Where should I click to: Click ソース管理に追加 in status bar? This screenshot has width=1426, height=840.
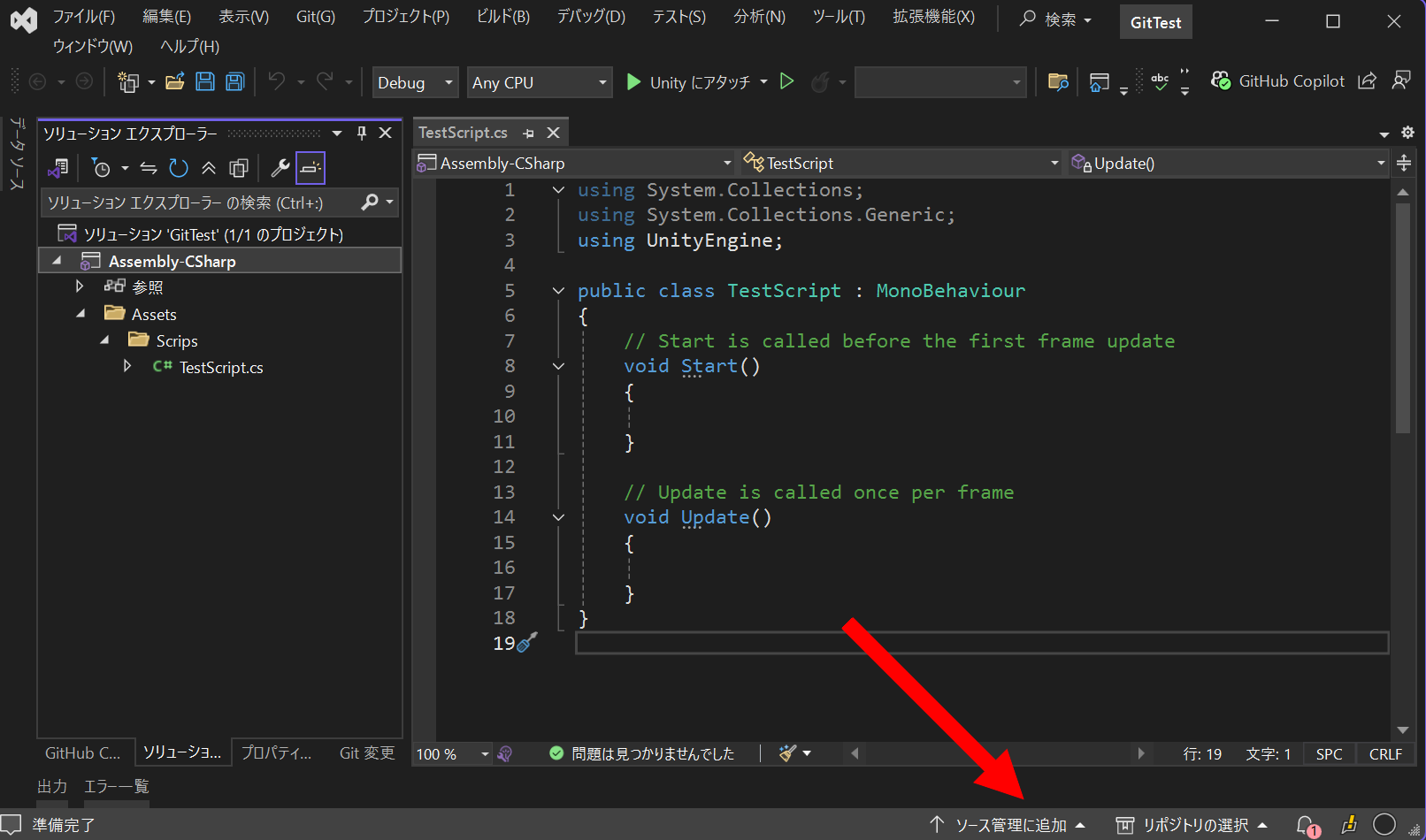tap(1008, 825)
